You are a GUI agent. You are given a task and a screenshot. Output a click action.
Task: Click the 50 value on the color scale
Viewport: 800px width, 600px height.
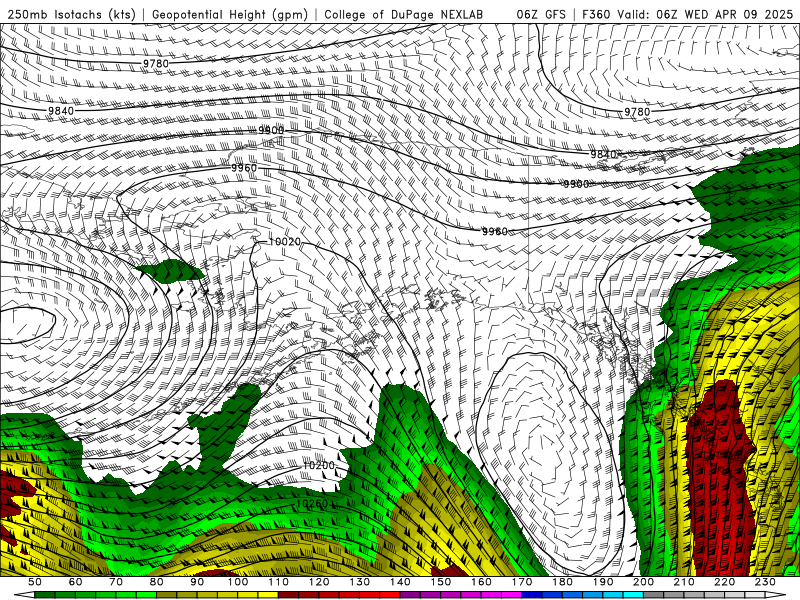34,582
